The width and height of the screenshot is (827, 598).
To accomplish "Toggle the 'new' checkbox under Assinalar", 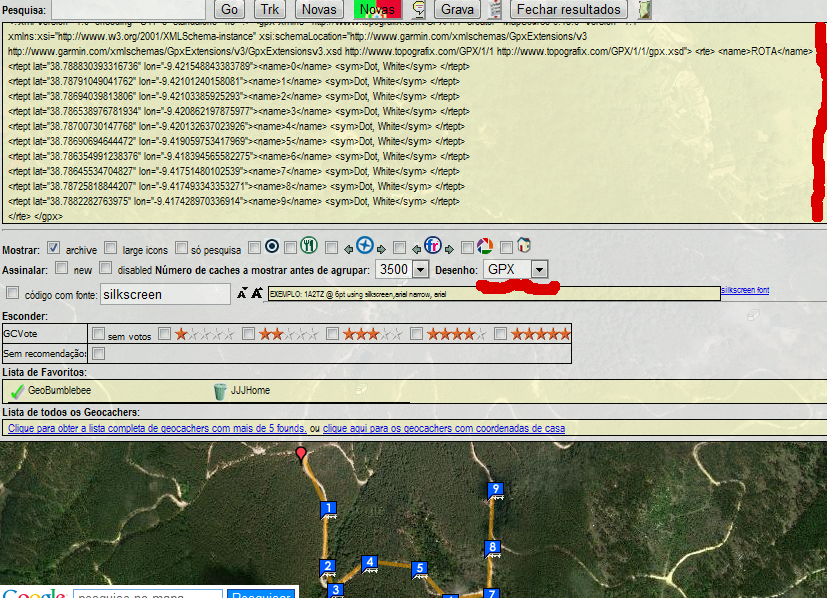I will pyautogui.click(x=61, y=268).
